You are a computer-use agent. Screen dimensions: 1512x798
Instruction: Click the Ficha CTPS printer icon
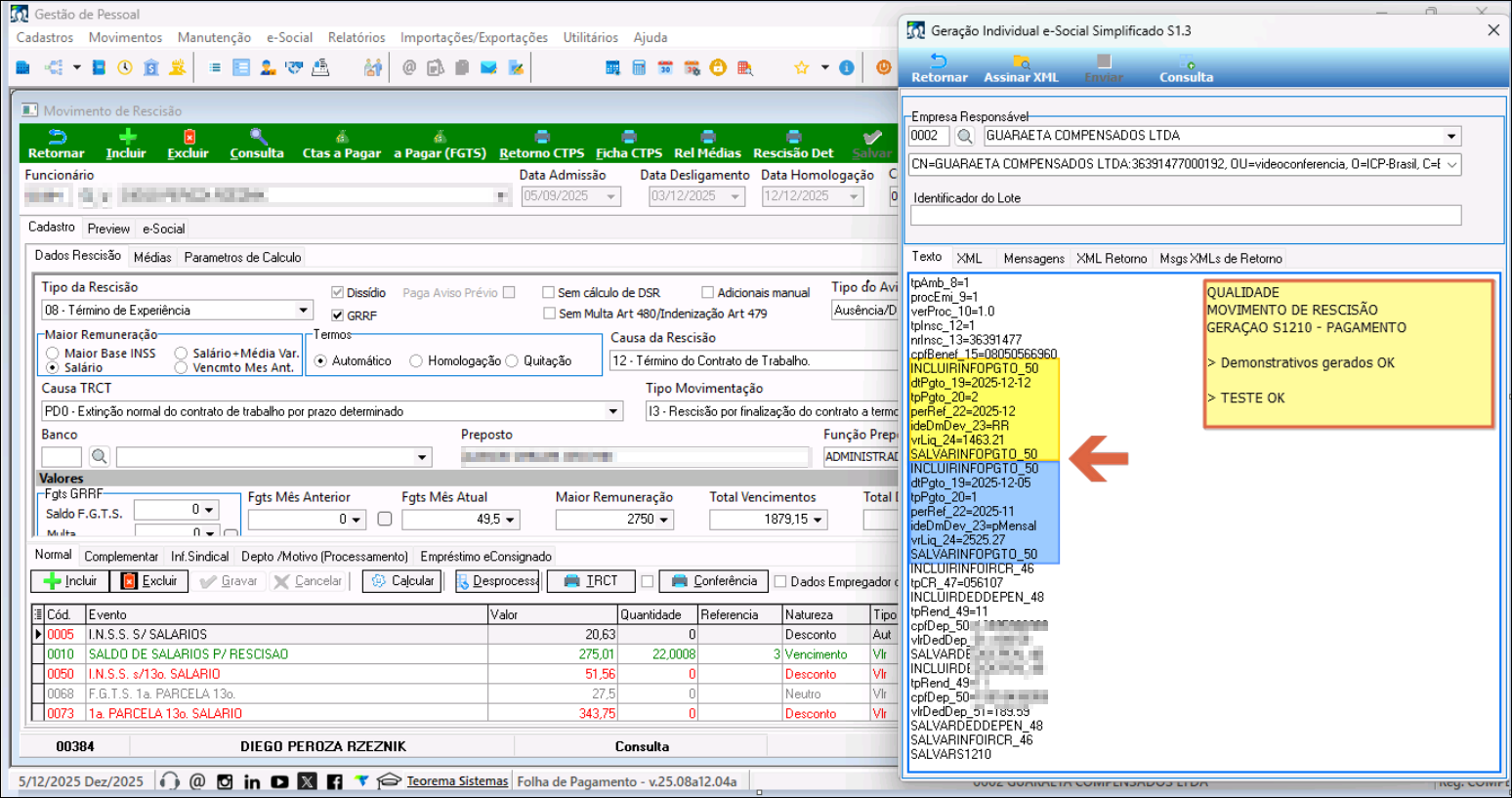coord(629,138)
